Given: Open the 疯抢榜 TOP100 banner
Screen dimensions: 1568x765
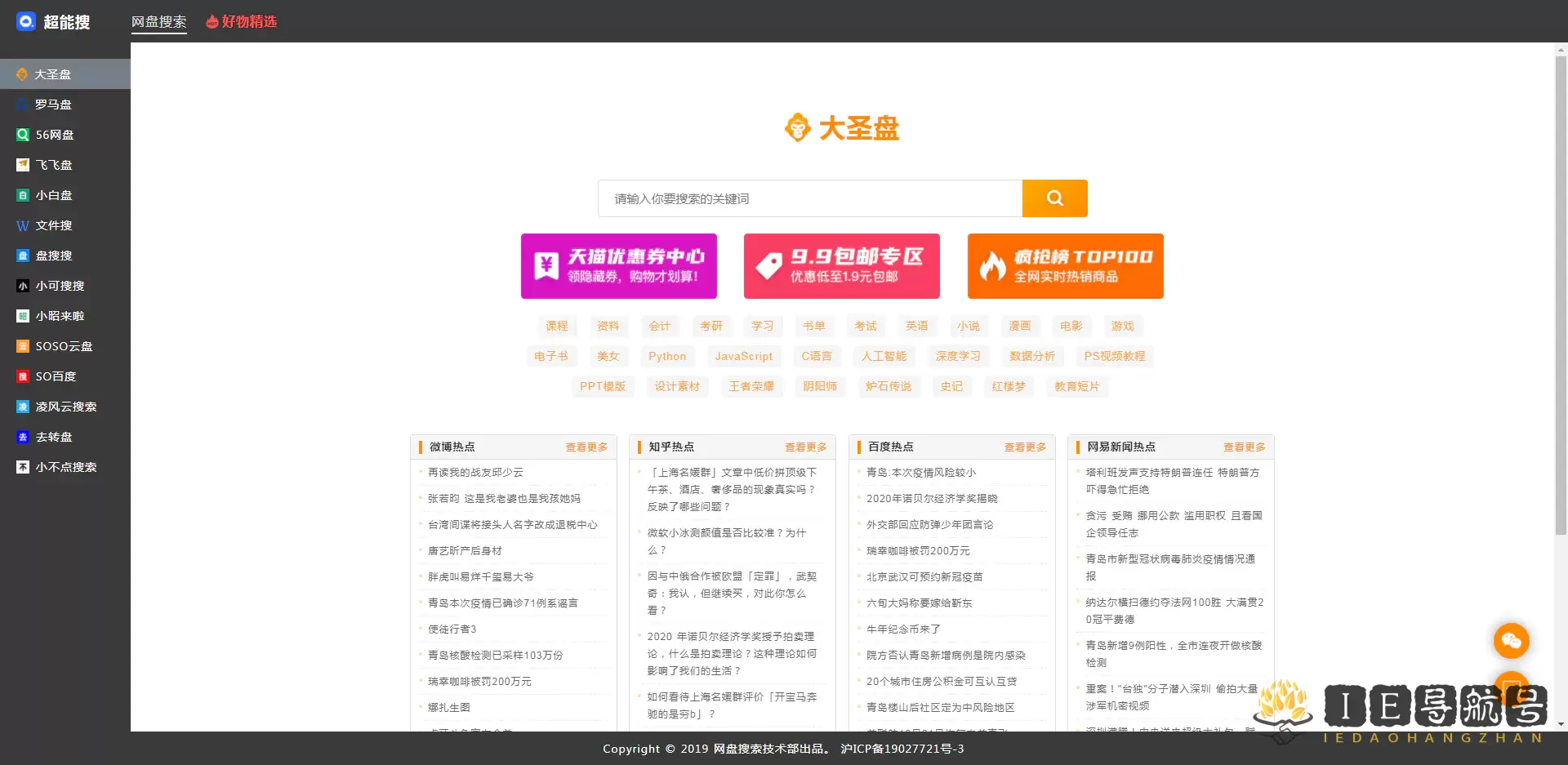Looking at the screenshot, I should point(1066,266).
